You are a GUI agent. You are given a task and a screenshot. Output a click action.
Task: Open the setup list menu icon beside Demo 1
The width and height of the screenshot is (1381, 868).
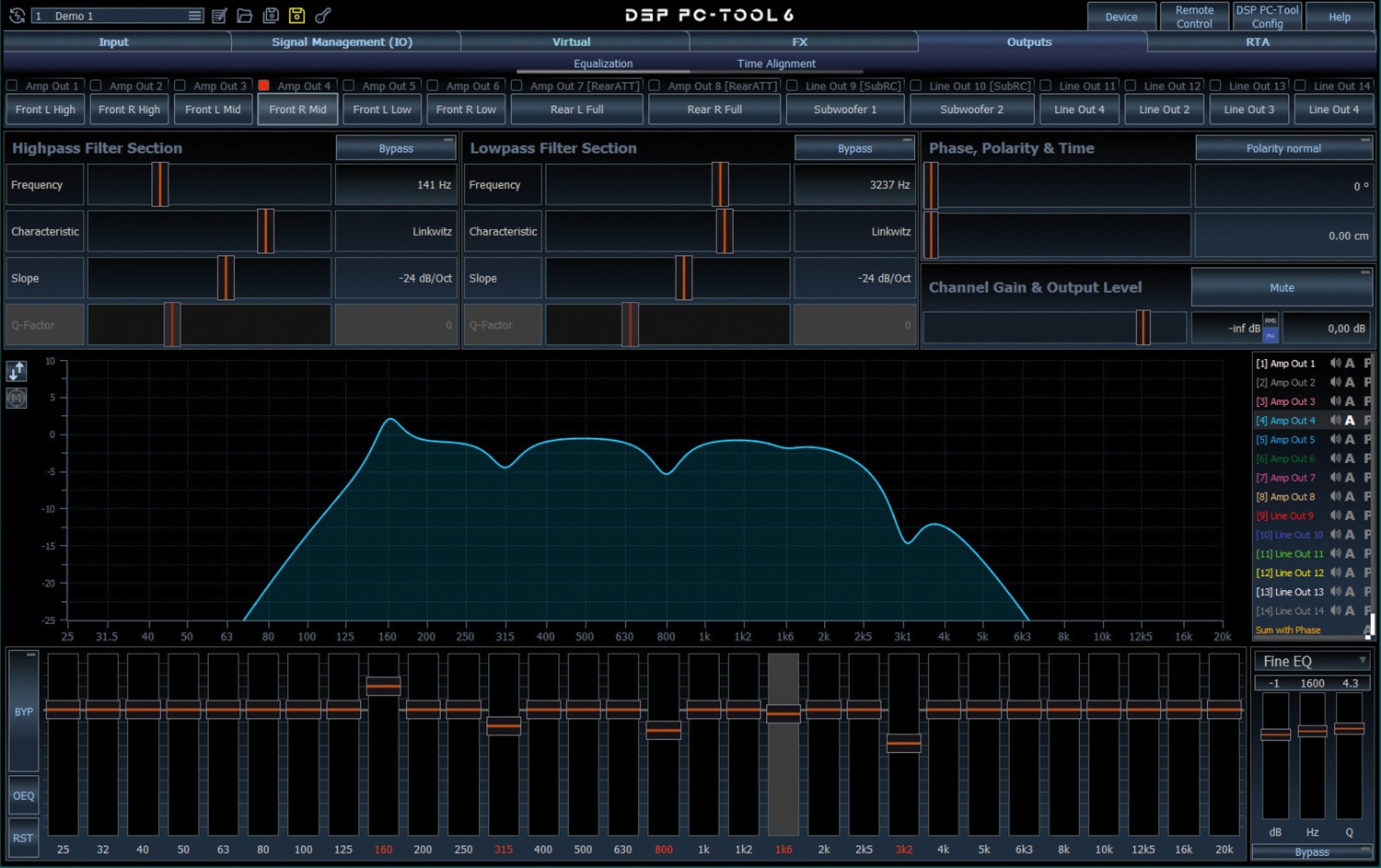tap(195, 16)
